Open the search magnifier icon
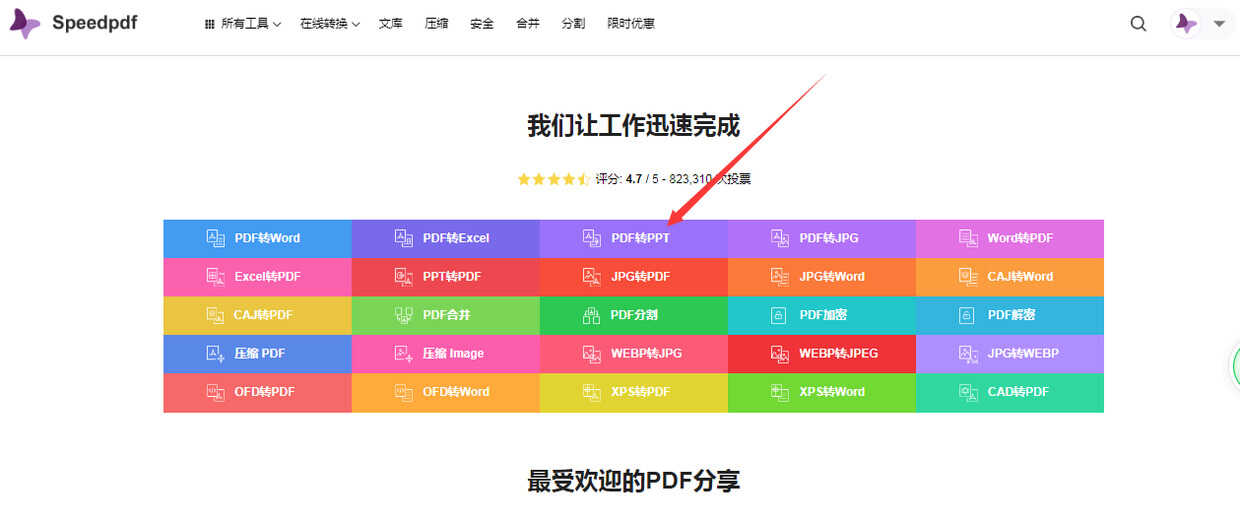Viewport: 1240px width, 523px height. click(1138, 24)
